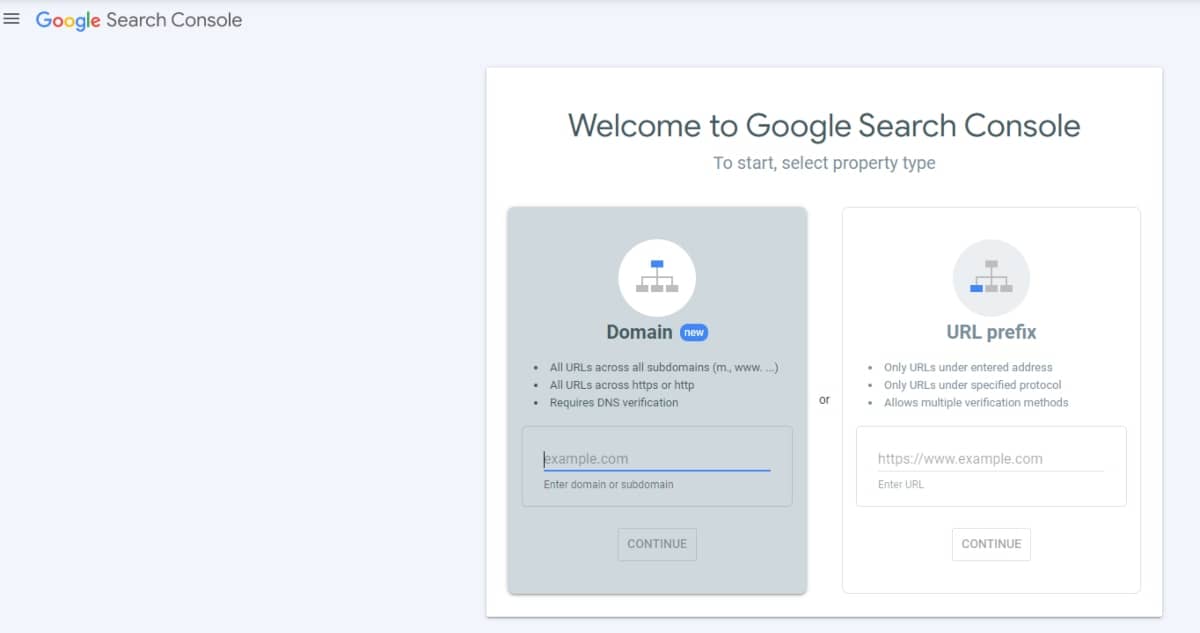The height and width of the screenshot is (633, 1200).
Task: Click the 'Enter URL' hint text
Action: click(901, 485)
